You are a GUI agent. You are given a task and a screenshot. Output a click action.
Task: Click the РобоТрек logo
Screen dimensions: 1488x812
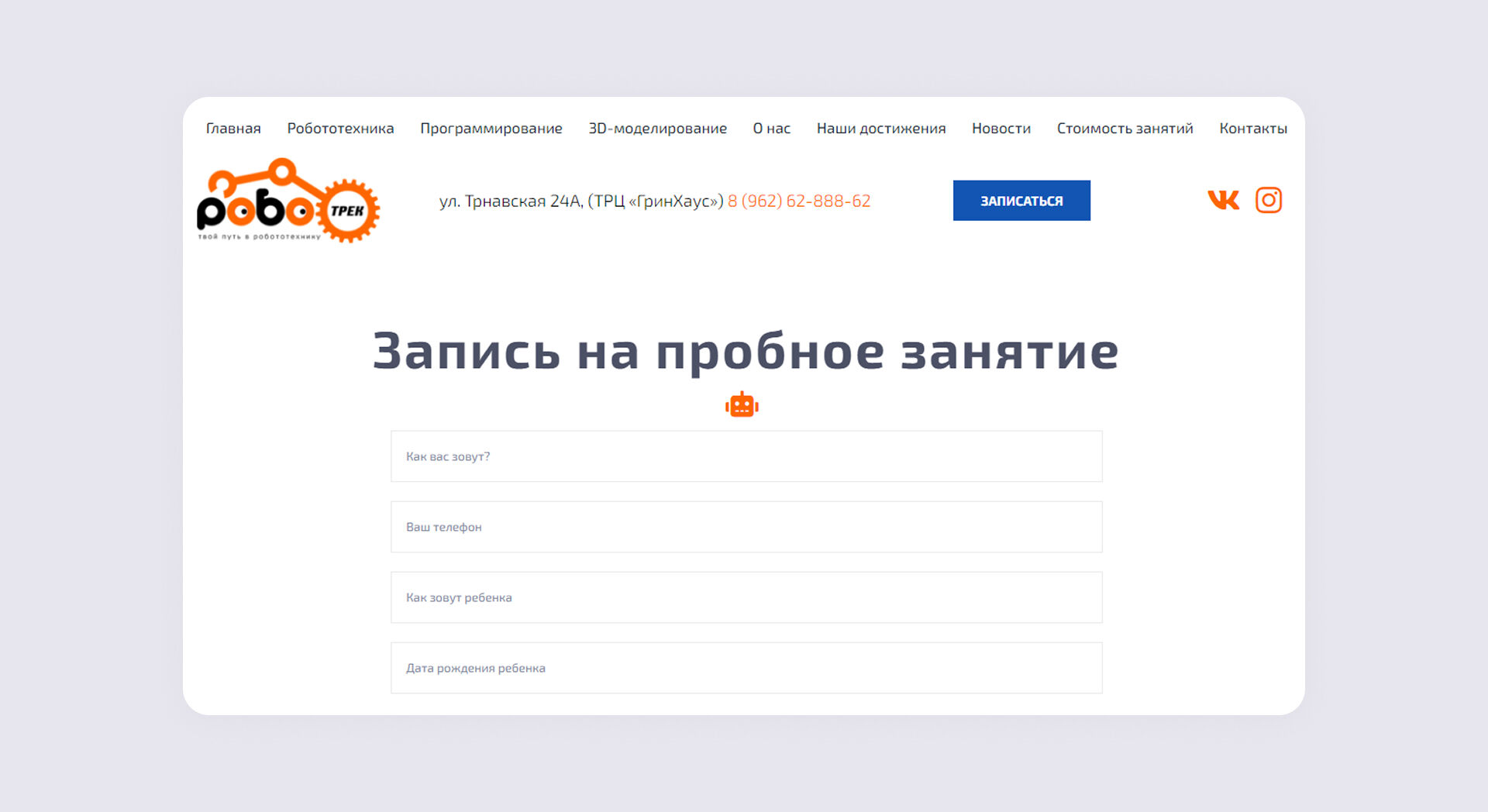point(288,201)
